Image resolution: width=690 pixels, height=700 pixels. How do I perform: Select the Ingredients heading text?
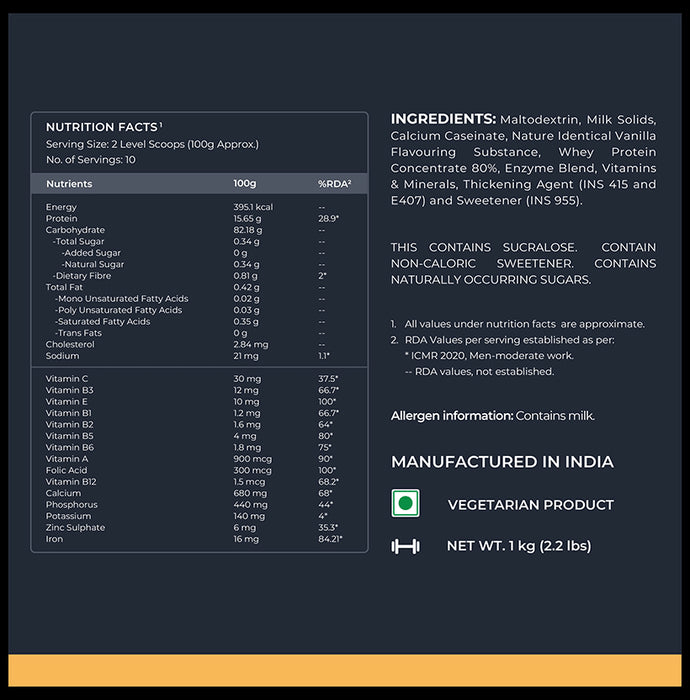(x=443, y=119)
